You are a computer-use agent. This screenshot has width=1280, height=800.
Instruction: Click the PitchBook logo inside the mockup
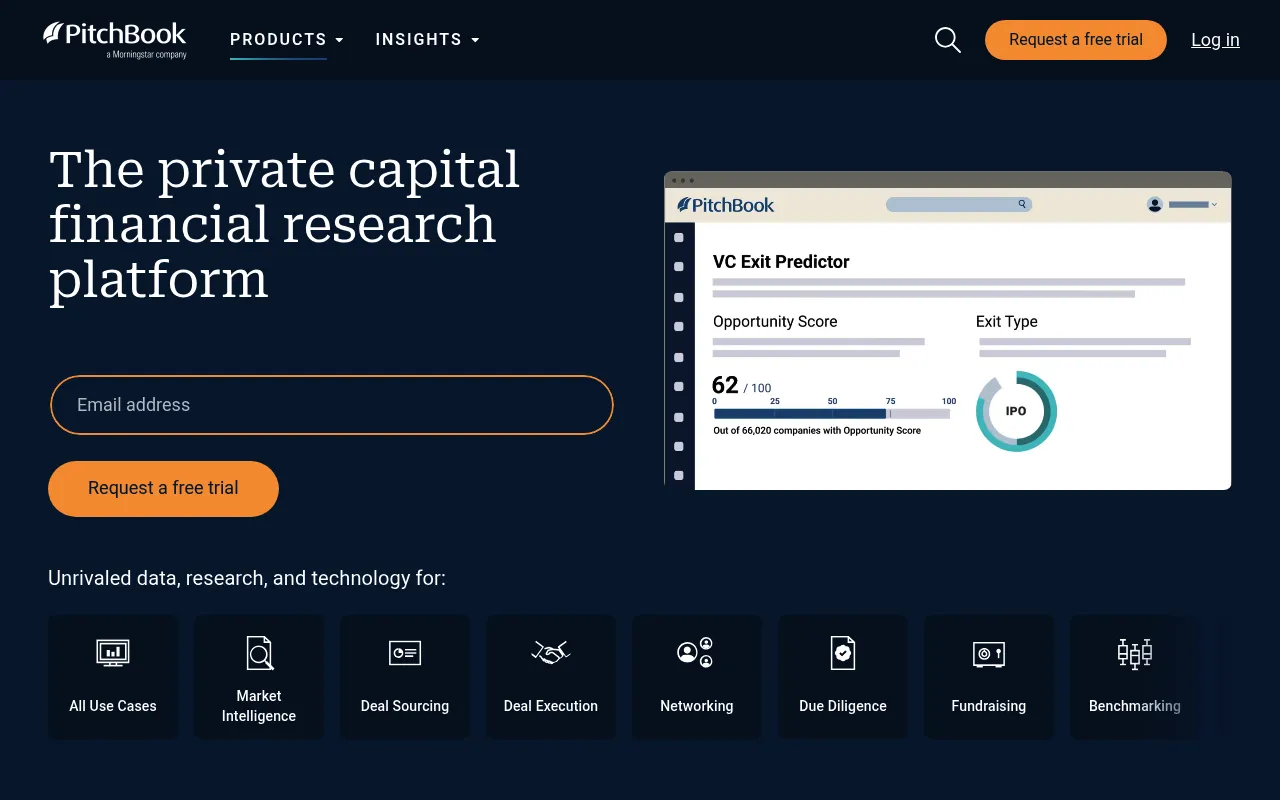(726, 205)
